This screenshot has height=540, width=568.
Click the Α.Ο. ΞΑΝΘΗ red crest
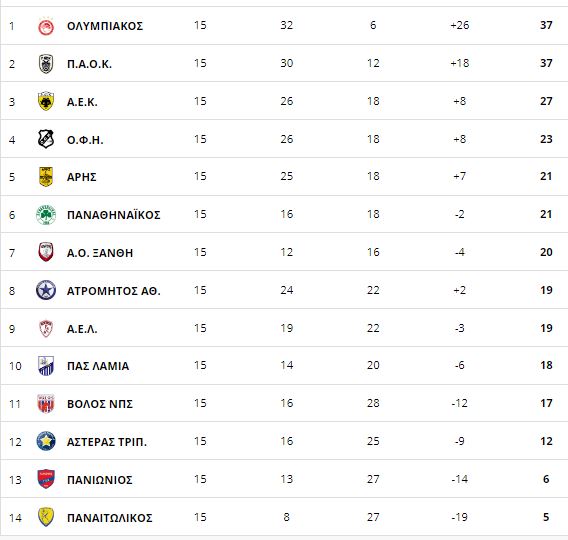tap(46, 252)
